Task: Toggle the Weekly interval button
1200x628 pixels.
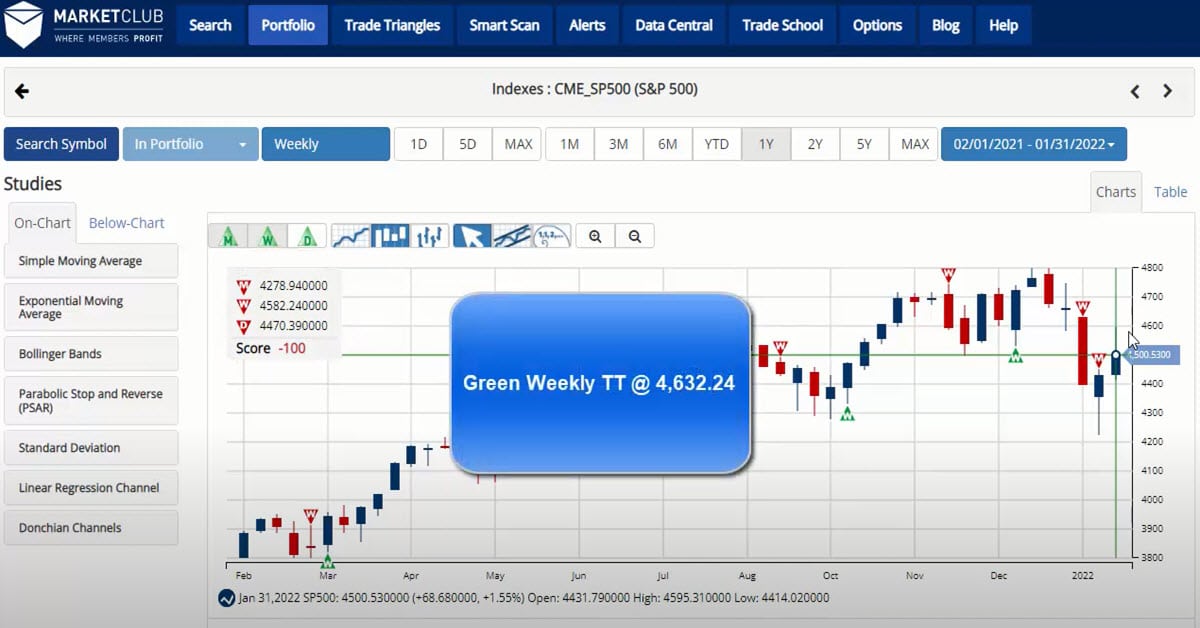Action: pos(325,143)
